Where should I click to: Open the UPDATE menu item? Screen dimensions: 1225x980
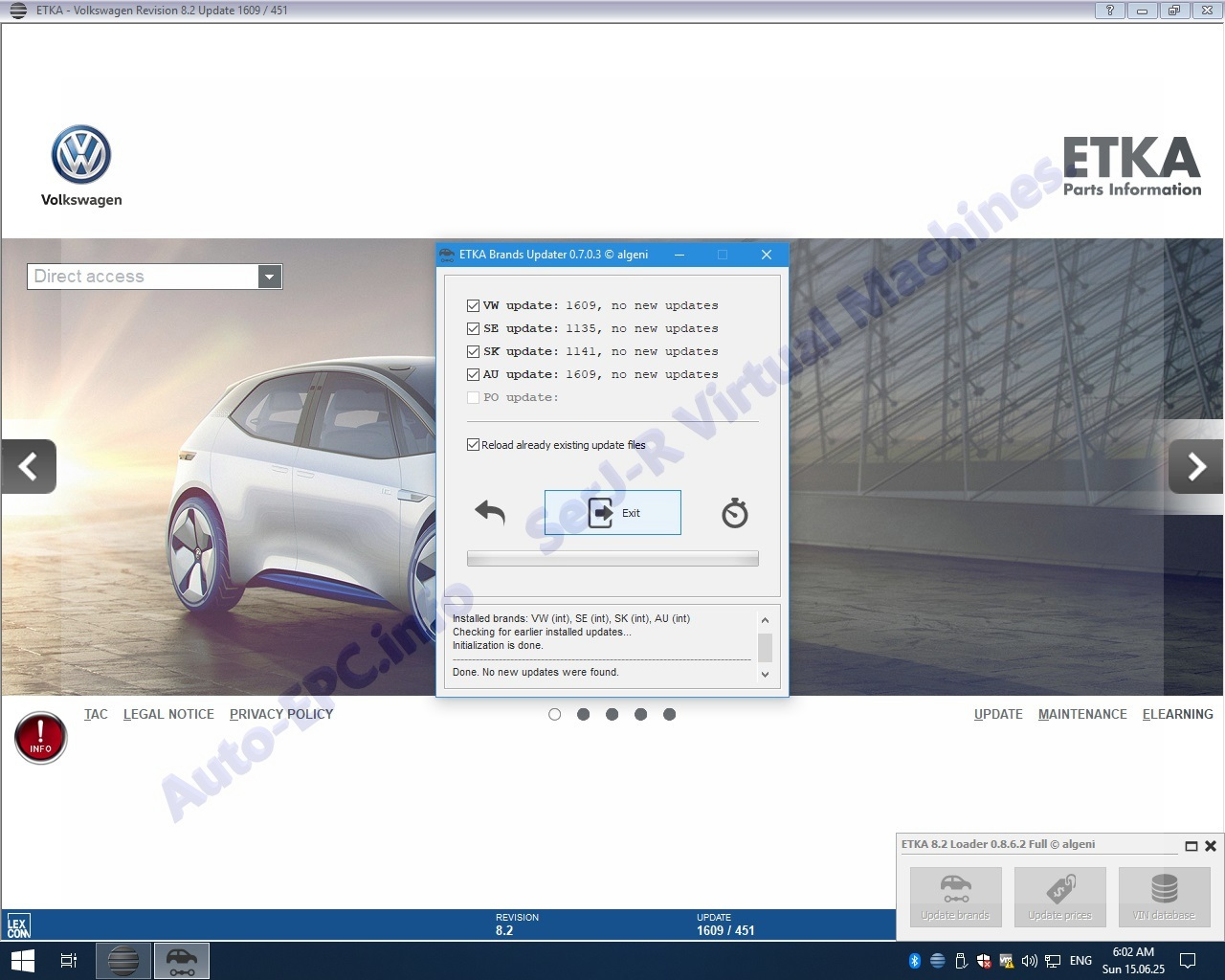[998, 714]
